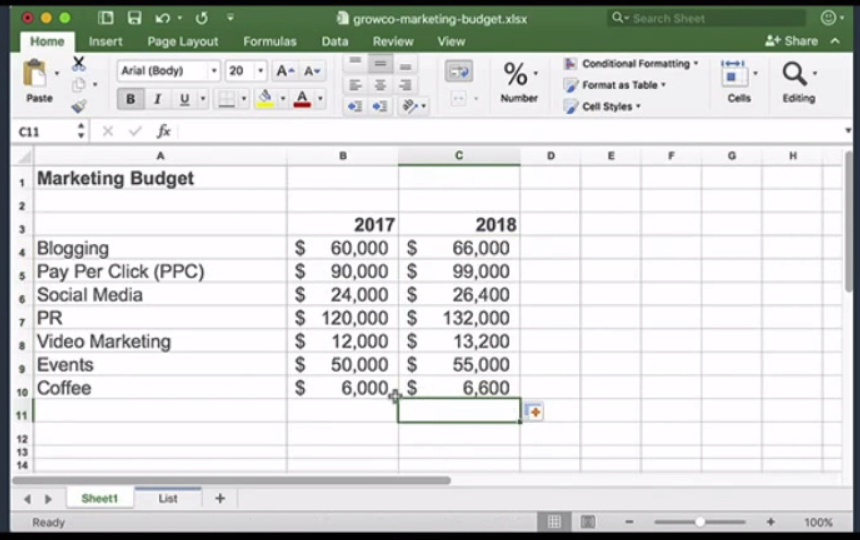The width and height of the screenshot is (860, 540).
Task: Click the Copy icon
Action: pos(78,84)
